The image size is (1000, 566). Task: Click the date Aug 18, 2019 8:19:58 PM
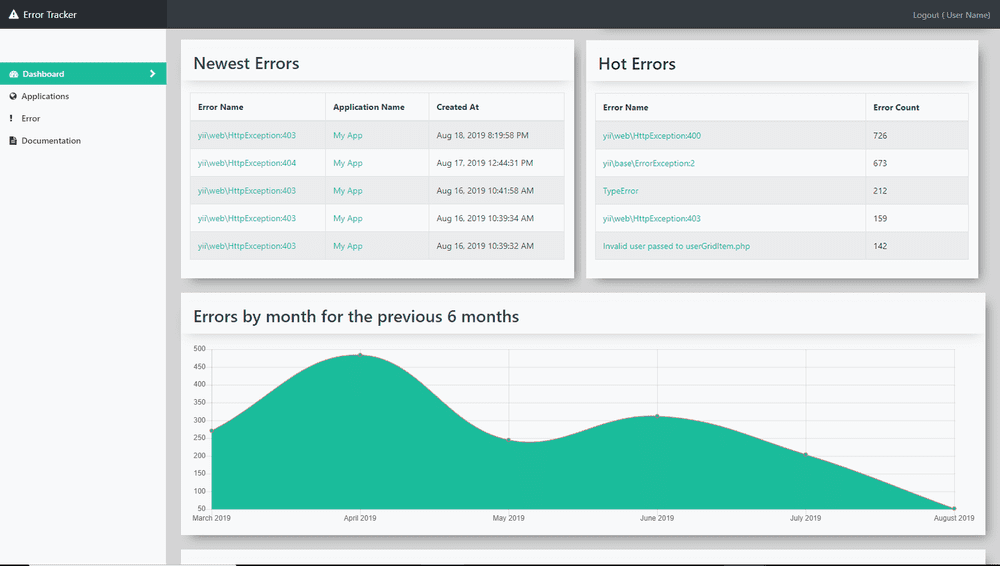(482, 135)
